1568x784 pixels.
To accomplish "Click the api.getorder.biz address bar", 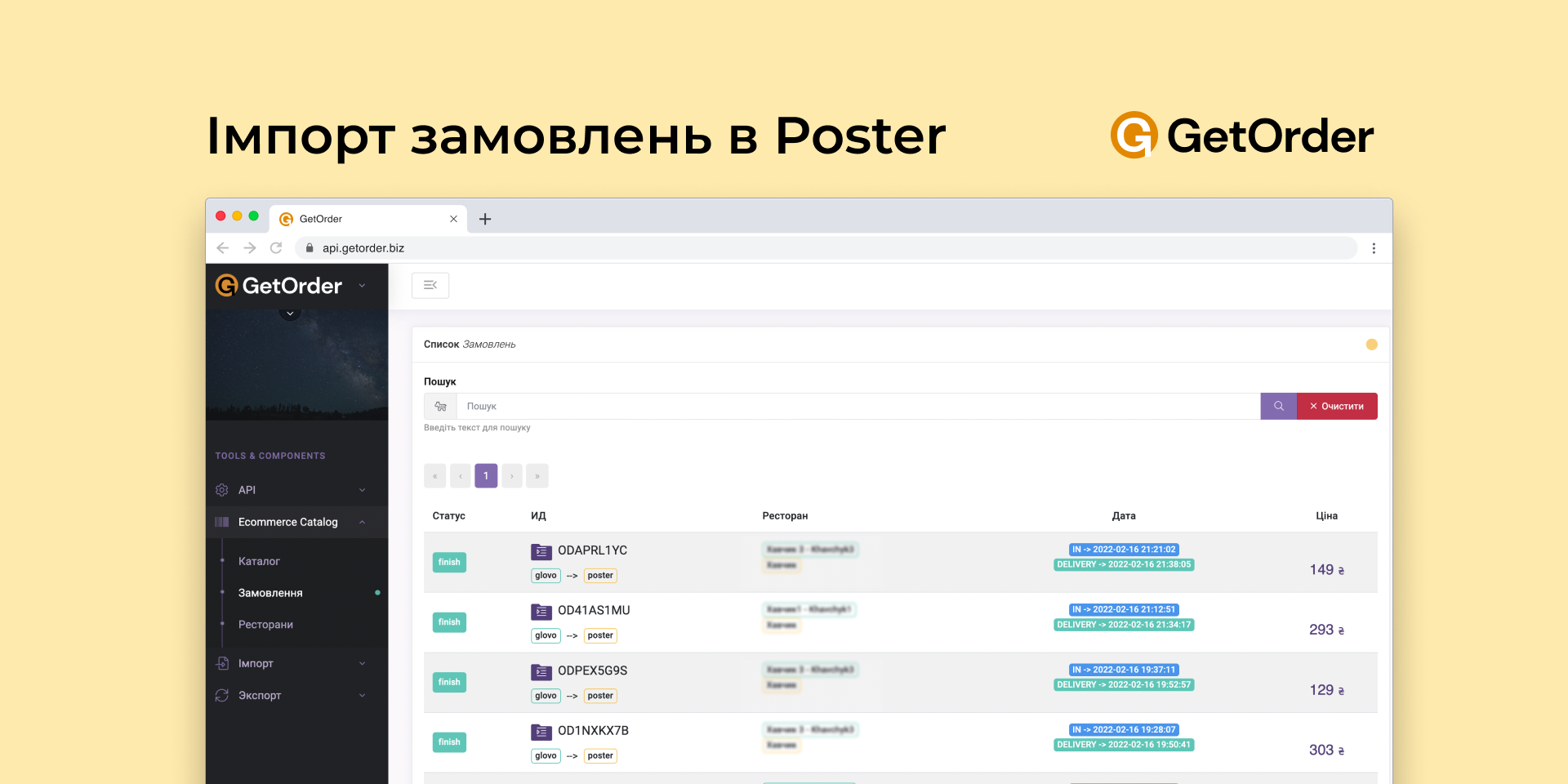I will [826, 248].
